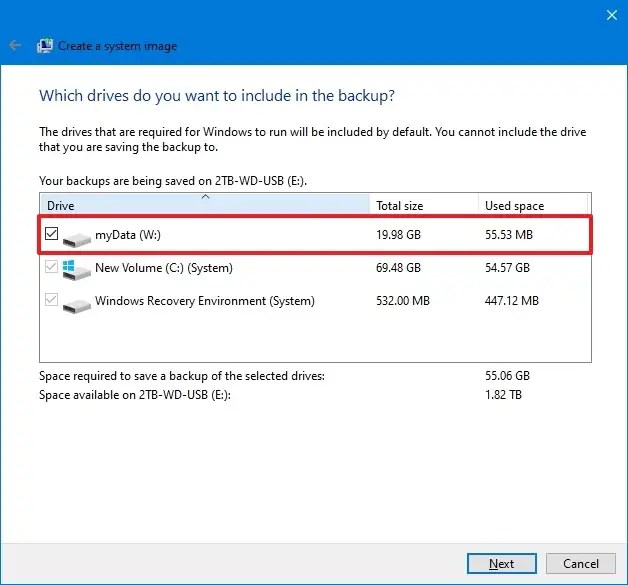Click the 55.53 MB used space value
This screenshot has height=585, width=628.
[x=509, y=235]
